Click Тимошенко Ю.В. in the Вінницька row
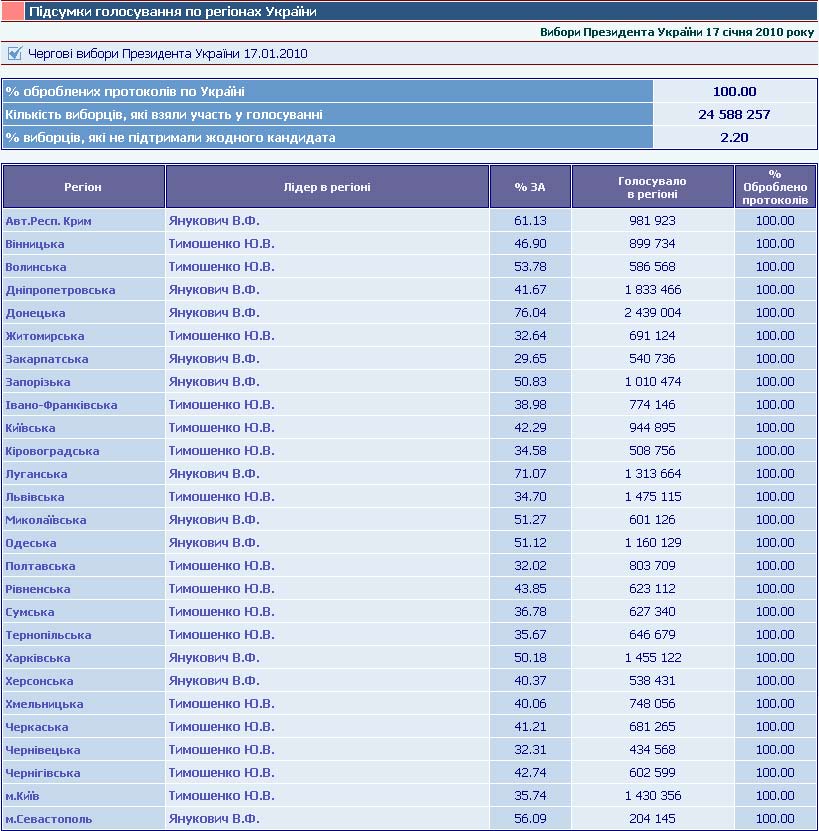 221,244
